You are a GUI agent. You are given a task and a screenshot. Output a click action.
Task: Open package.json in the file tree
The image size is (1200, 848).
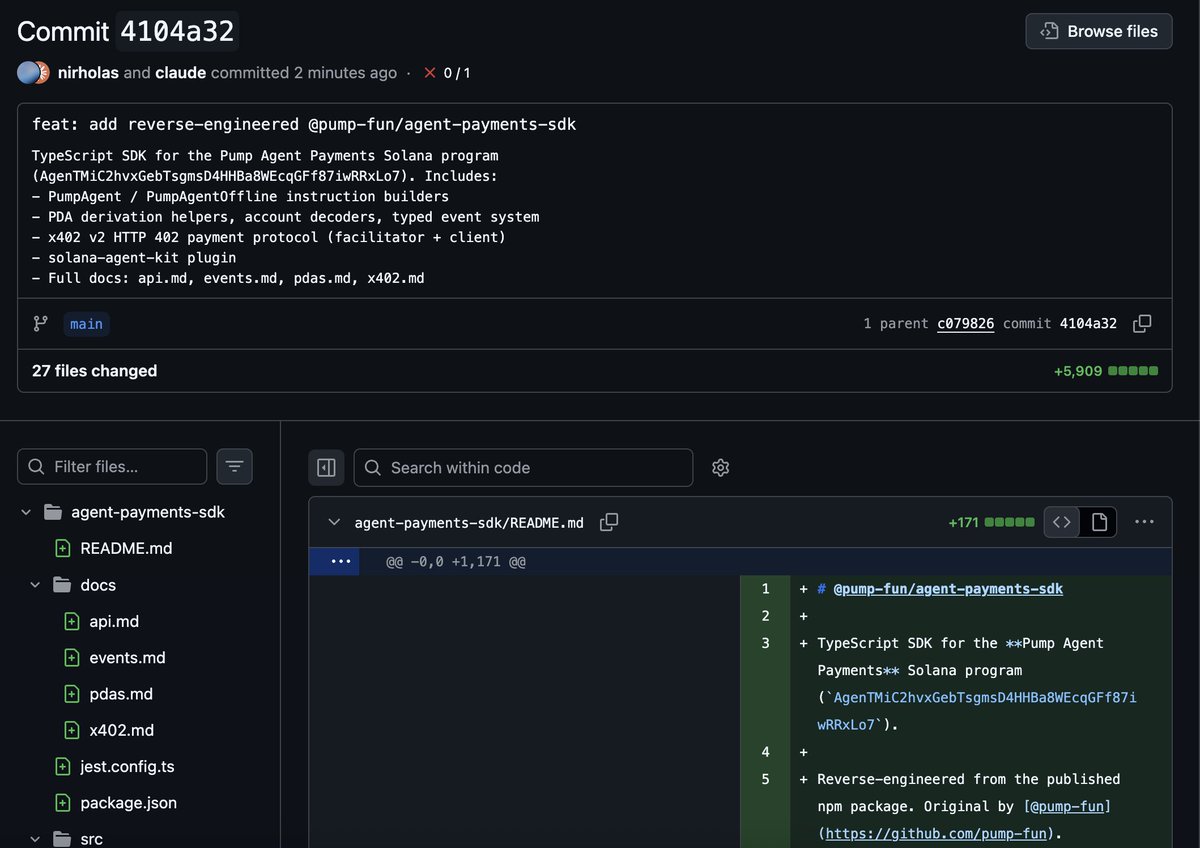click(x=129, y=803)
